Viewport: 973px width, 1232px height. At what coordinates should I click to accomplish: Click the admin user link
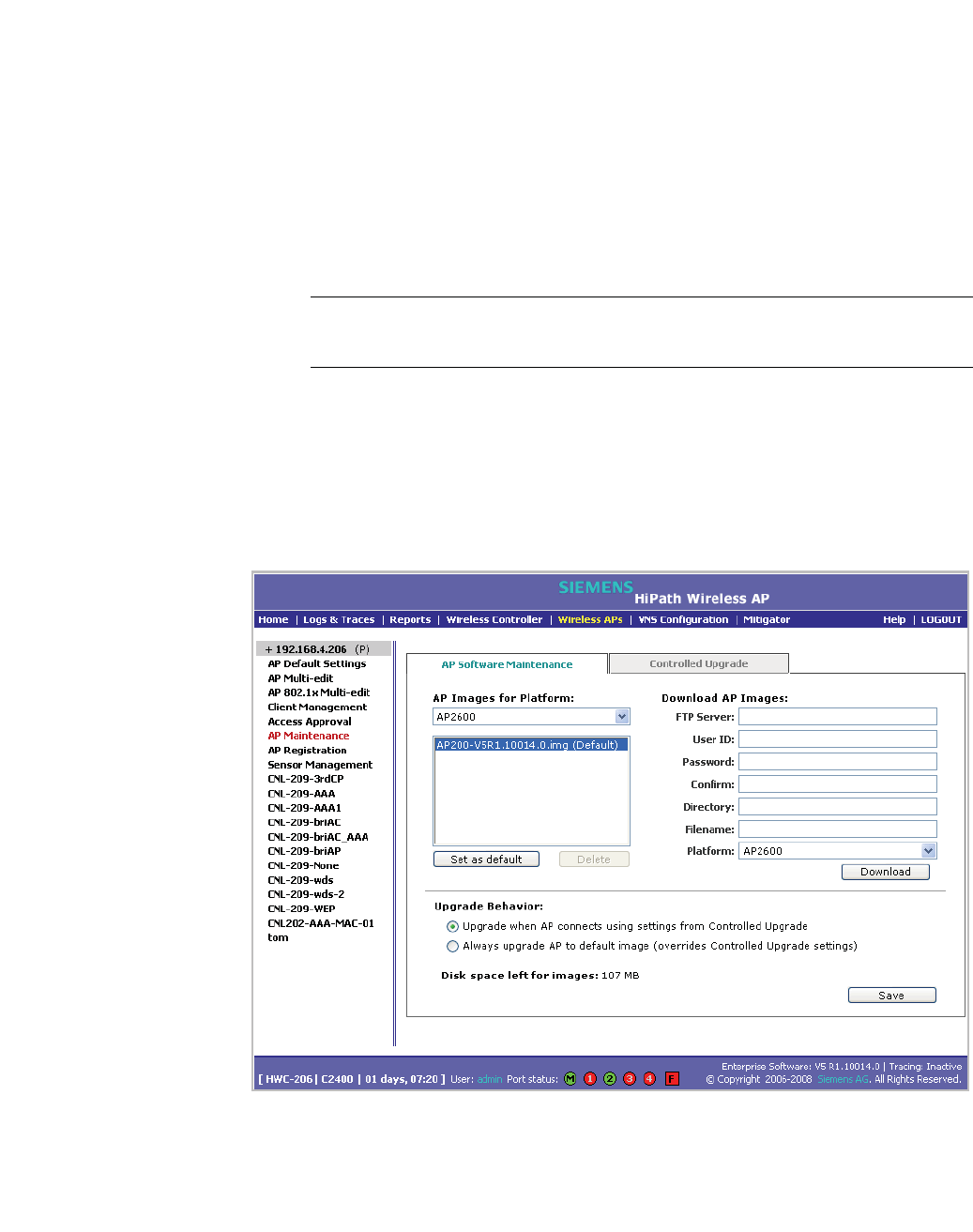click(x=490, y=1080)
